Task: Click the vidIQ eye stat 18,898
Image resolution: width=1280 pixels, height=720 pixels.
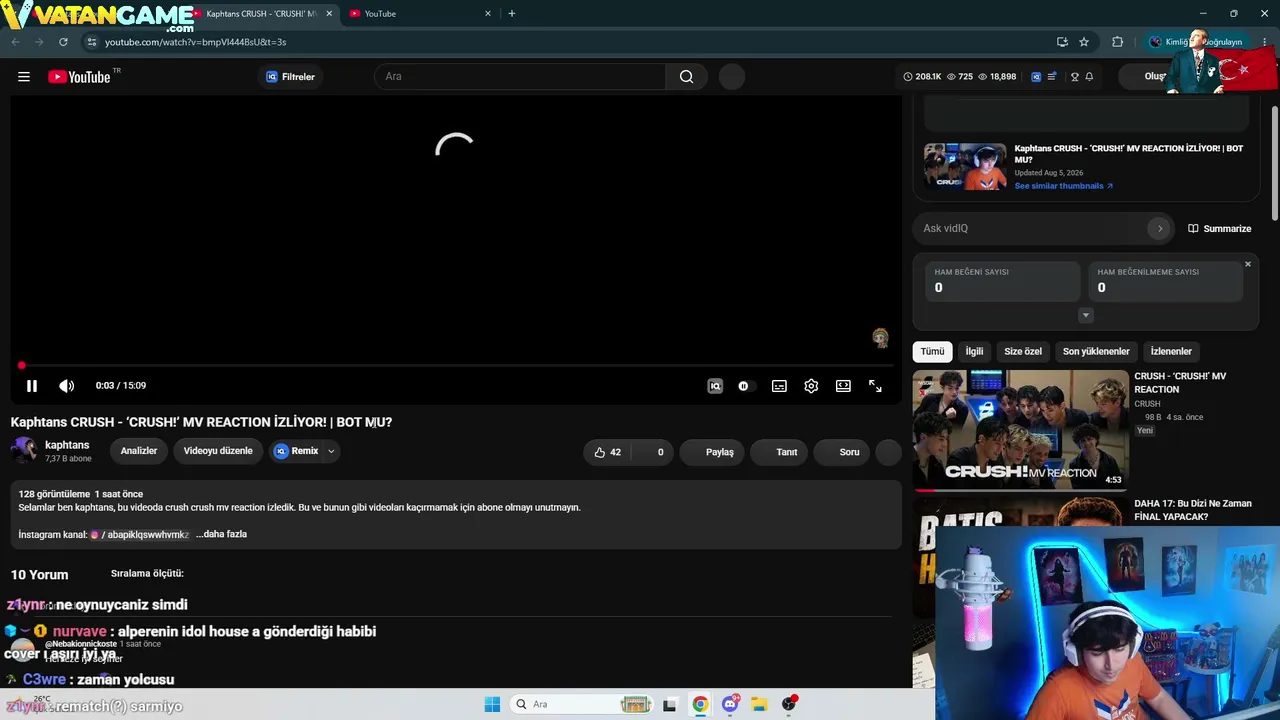Action: pyautogui.click(x=997, y=77)
